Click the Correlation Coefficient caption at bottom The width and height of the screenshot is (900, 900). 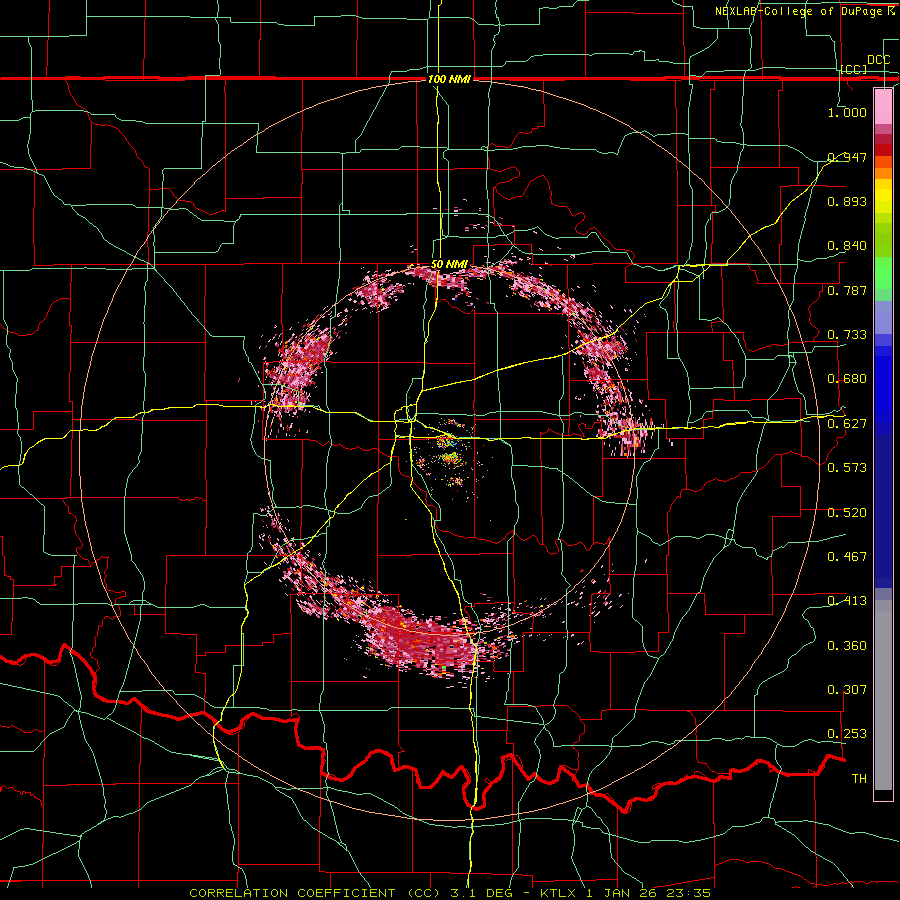(x=450, y=893)
